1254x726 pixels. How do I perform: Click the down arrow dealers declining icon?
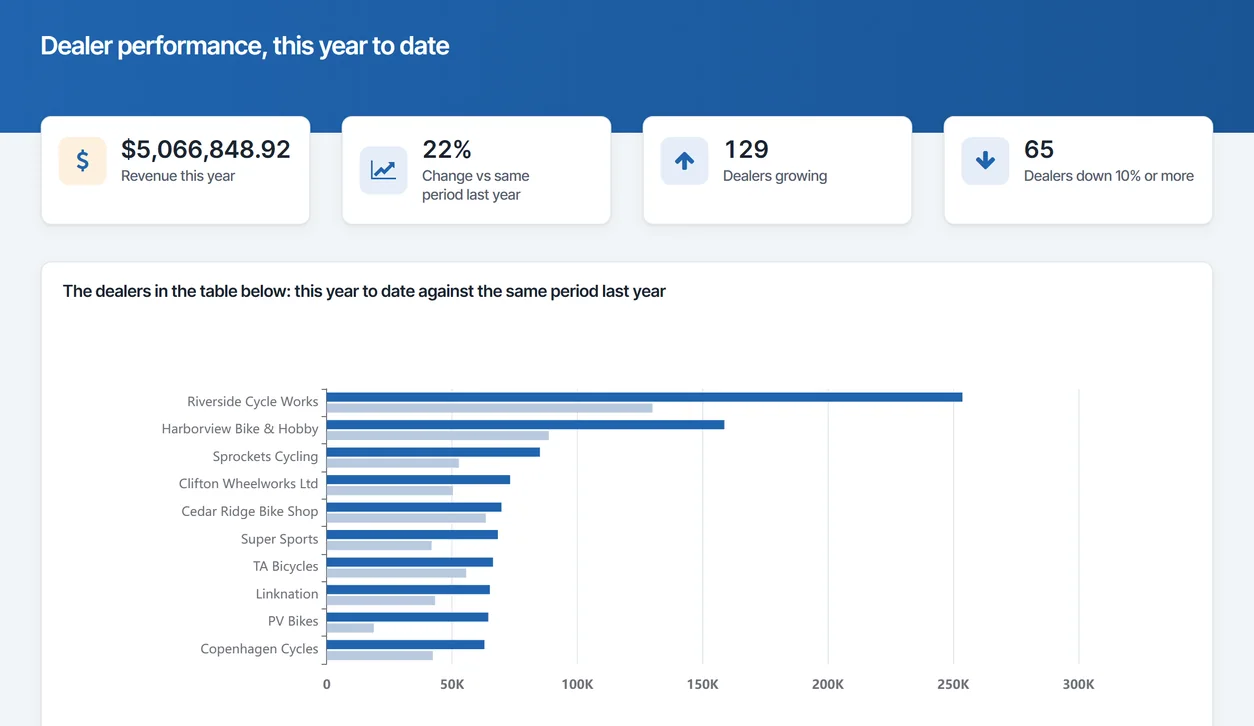(986, 161)
